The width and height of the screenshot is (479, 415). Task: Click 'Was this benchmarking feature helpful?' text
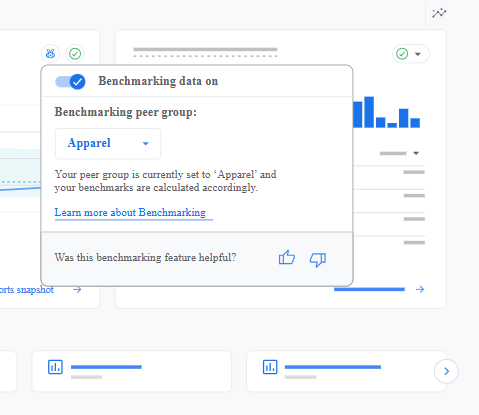[x=145, y=257]
